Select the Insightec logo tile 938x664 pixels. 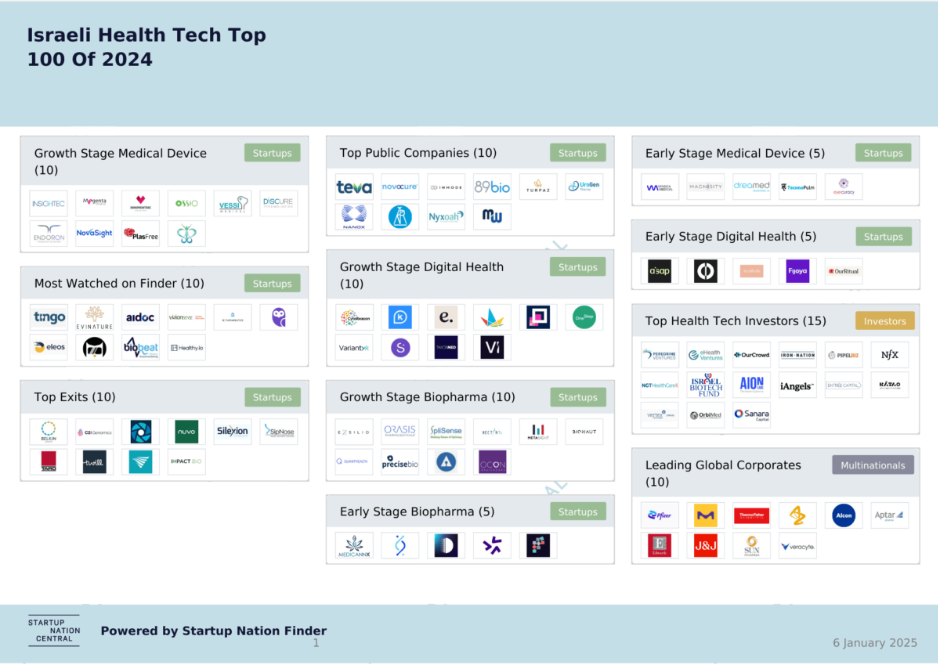(48, 204)
